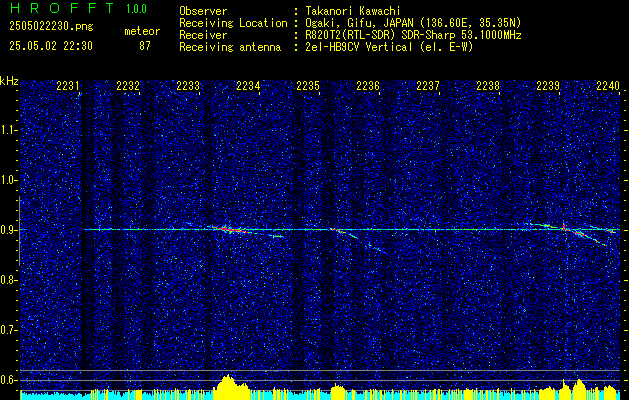Click the 2233 time marker
Screen dimensions: 629x400
188,85
